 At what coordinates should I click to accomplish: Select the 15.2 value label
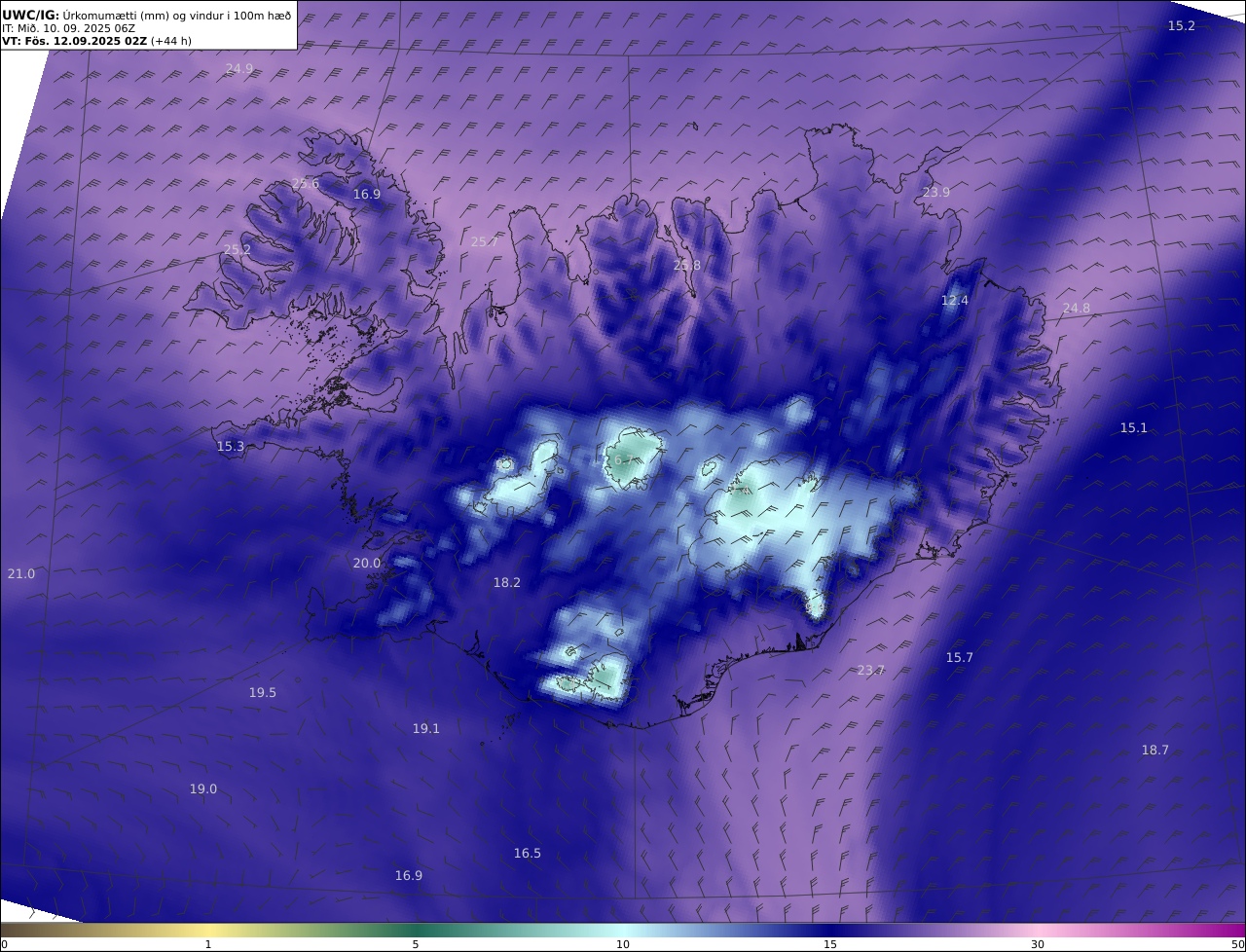point(1181,26)
